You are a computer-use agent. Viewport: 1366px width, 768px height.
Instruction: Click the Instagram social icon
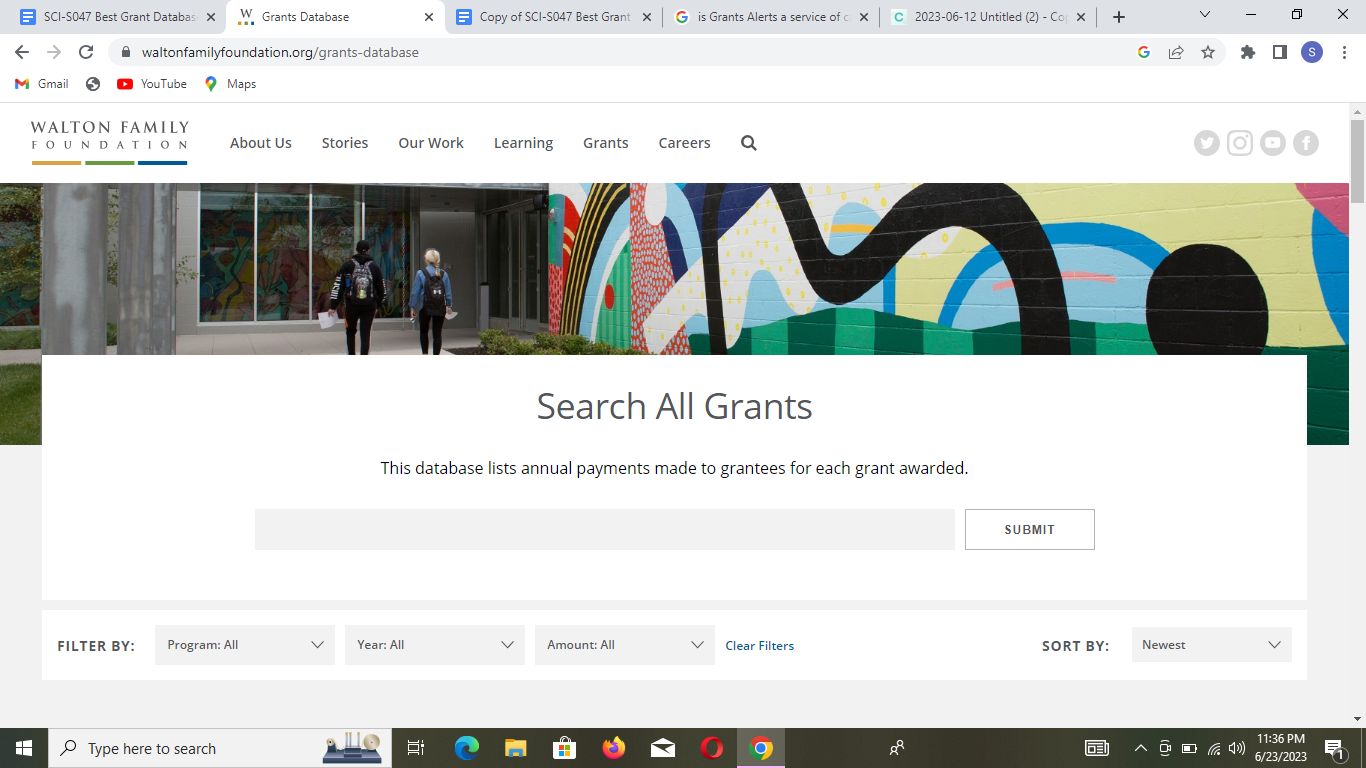pos(1240,143)
